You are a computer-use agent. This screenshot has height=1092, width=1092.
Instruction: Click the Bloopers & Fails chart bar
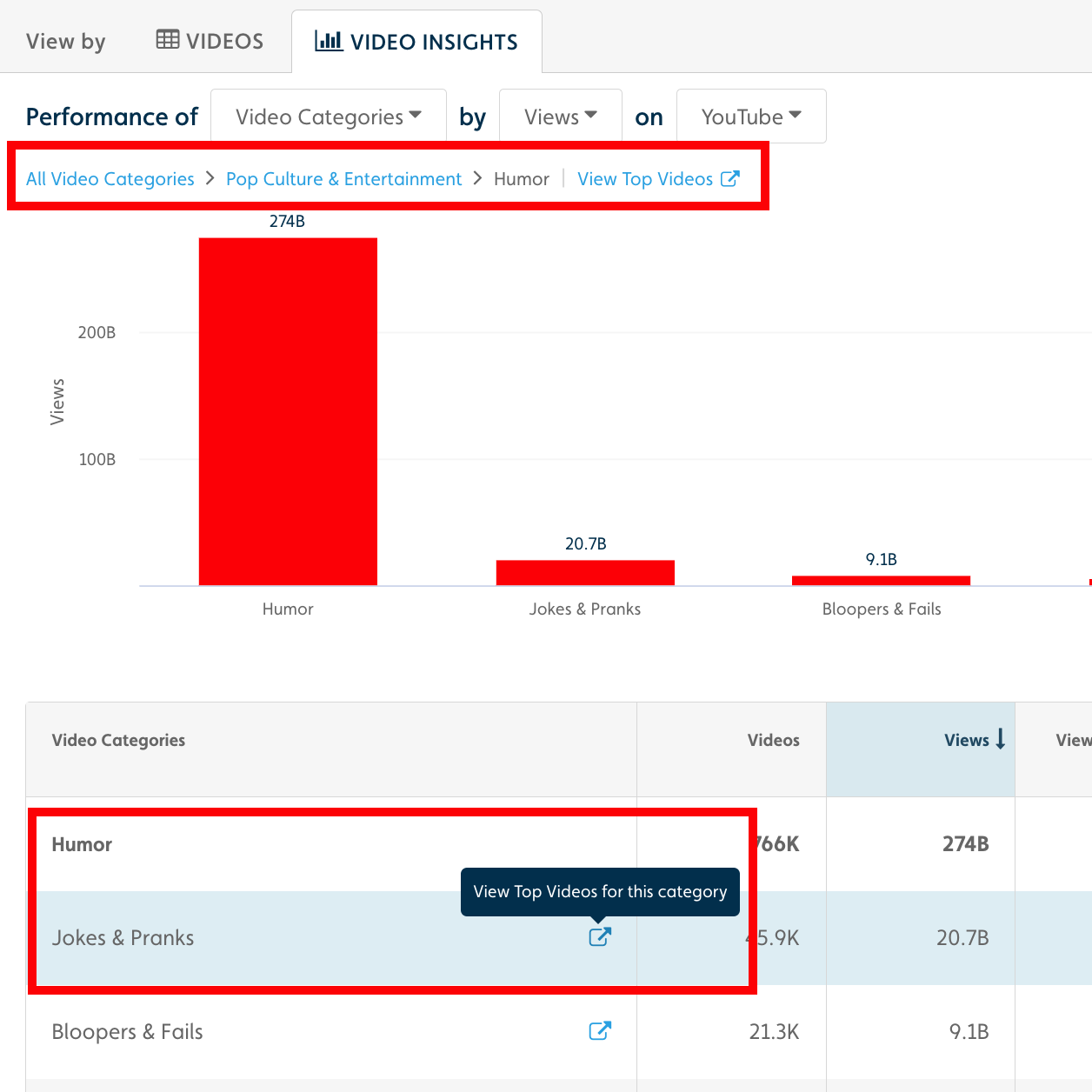point(881,580)
